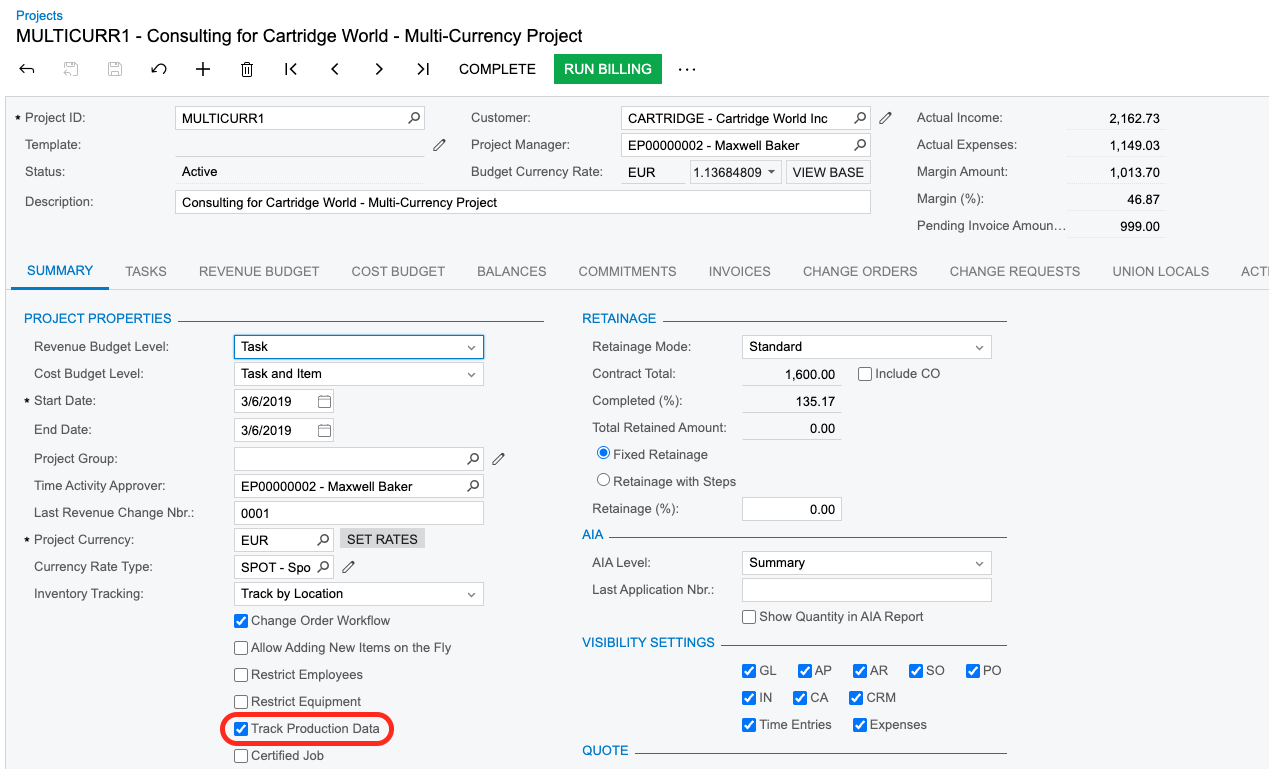
Task: Go to next record arrow
Action: [x=379, y=69]
